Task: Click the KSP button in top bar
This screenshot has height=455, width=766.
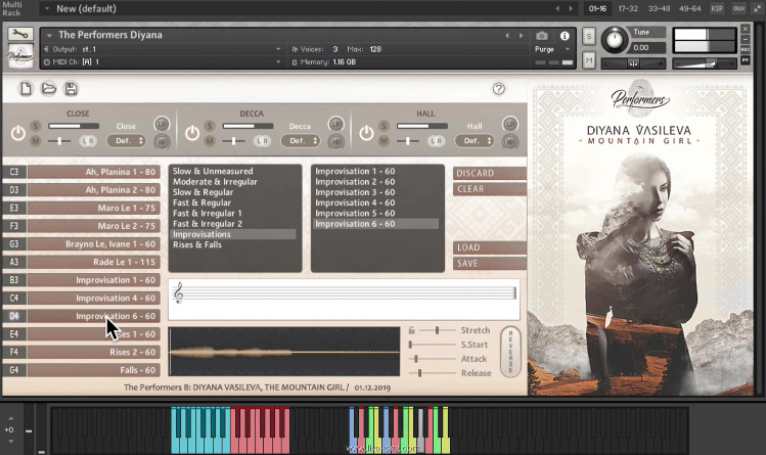Action: 717,8
